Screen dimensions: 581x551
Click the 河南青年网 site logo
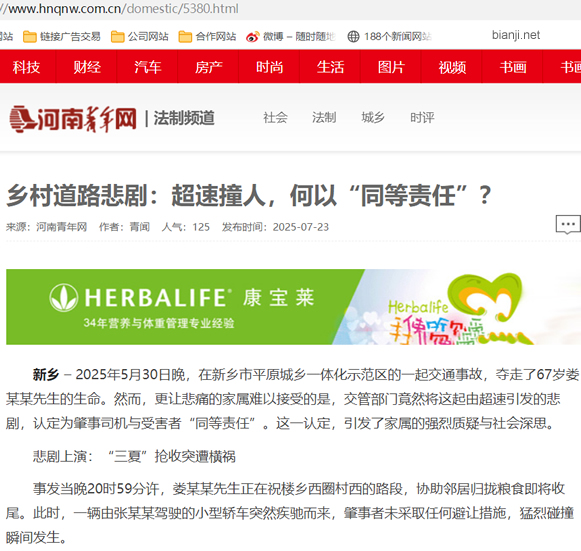pos(73,119)
